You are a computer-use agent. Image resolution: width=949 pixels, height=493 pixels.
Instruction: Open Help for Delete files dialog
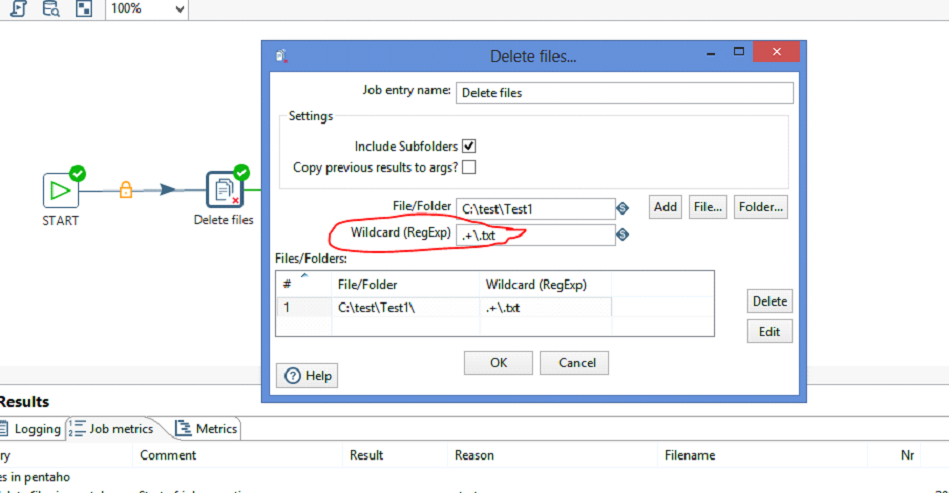[x=307, y=376]
